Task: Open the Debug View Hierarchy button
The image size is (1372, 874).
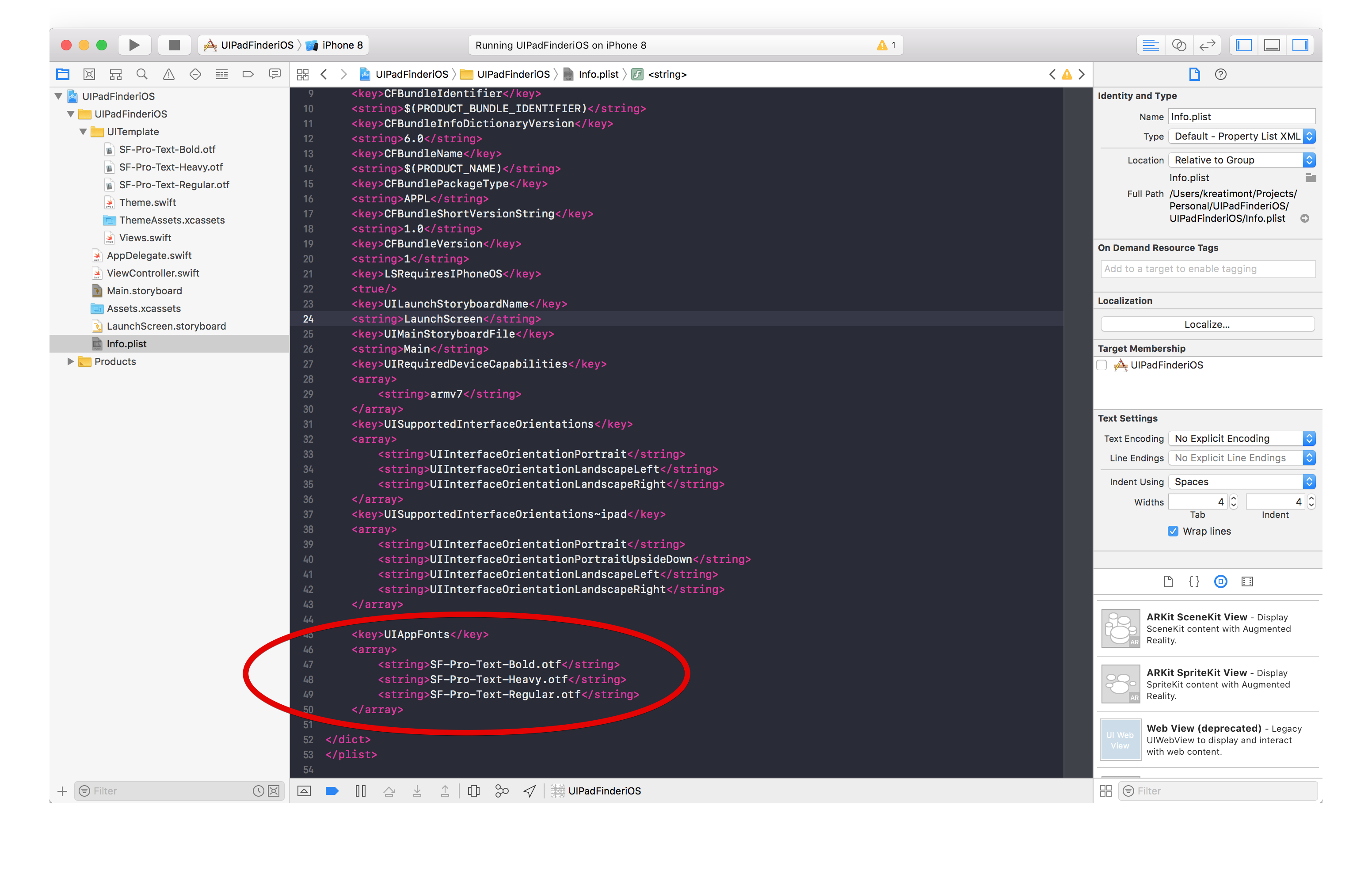Action: 473,791
